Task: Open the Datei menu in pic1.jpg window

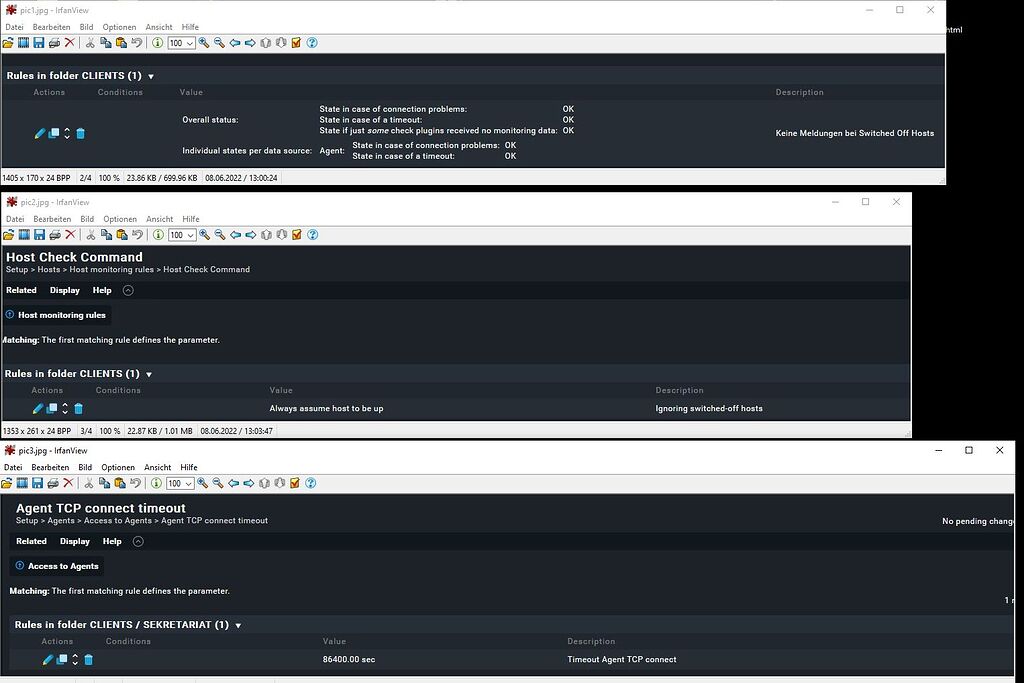Action: click(15, 27)
